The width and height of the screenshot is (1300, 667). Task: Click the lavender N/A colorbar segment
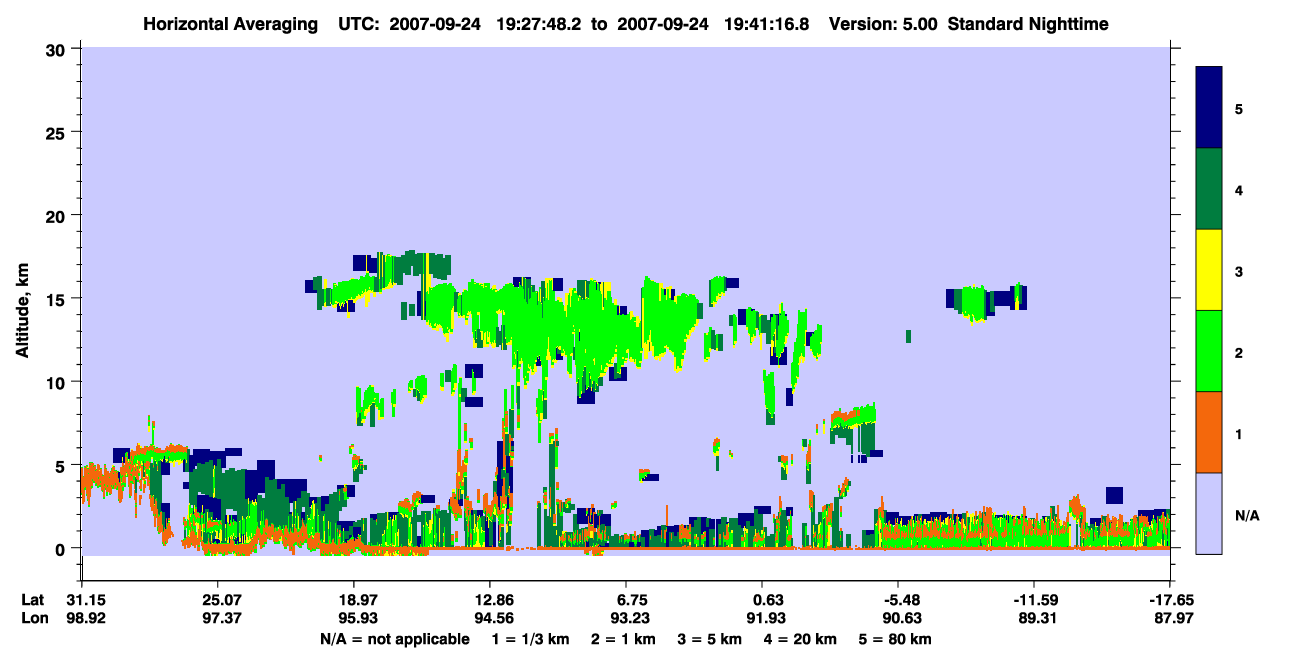point(1209,513)
